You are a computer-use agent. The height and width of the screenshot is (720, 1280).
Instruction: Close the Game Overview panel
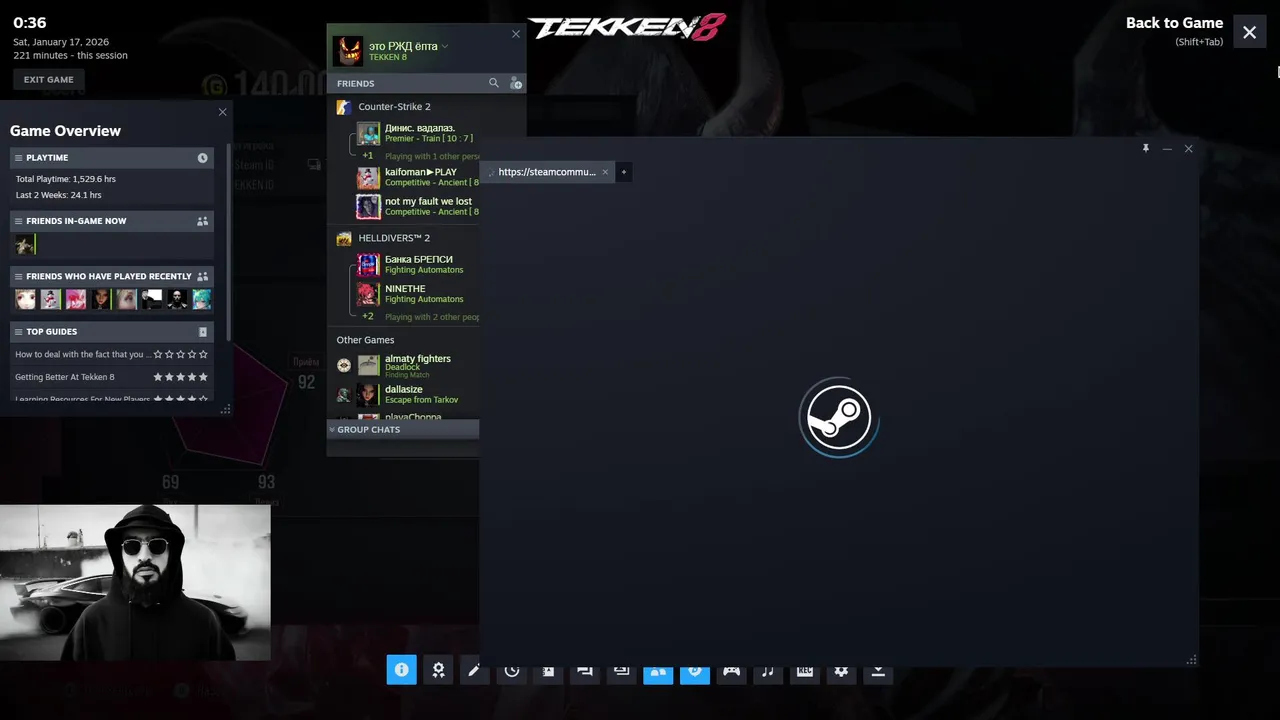222,112
